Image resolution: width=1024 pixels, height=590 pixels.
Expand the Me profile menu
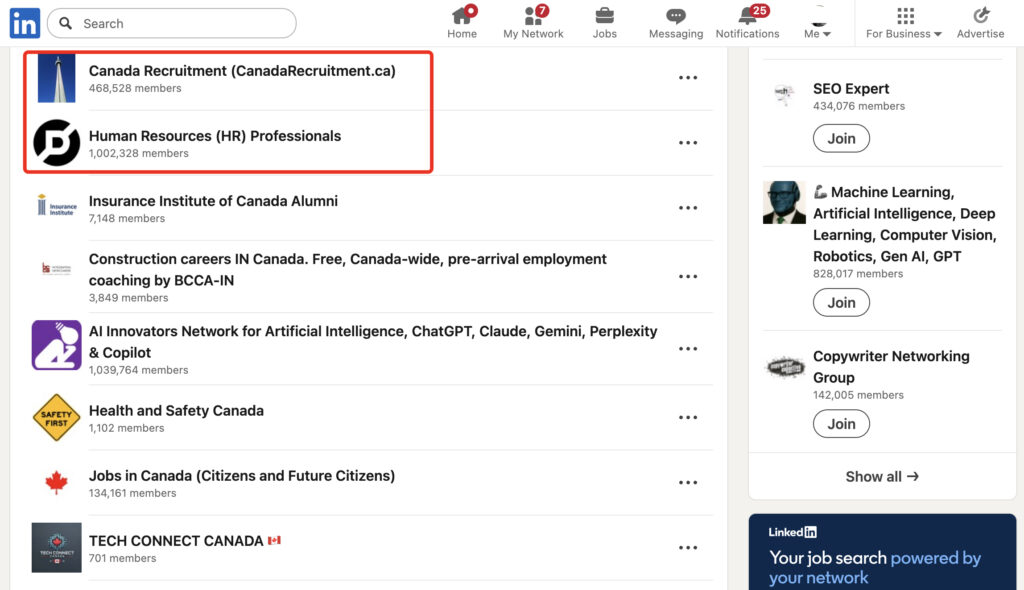(x=817, y=24)
